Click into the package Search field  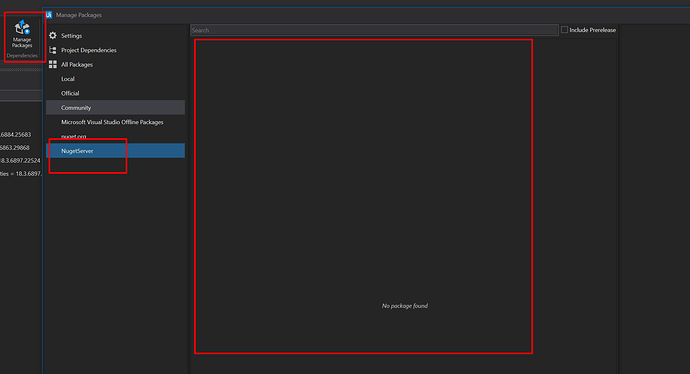374,30
